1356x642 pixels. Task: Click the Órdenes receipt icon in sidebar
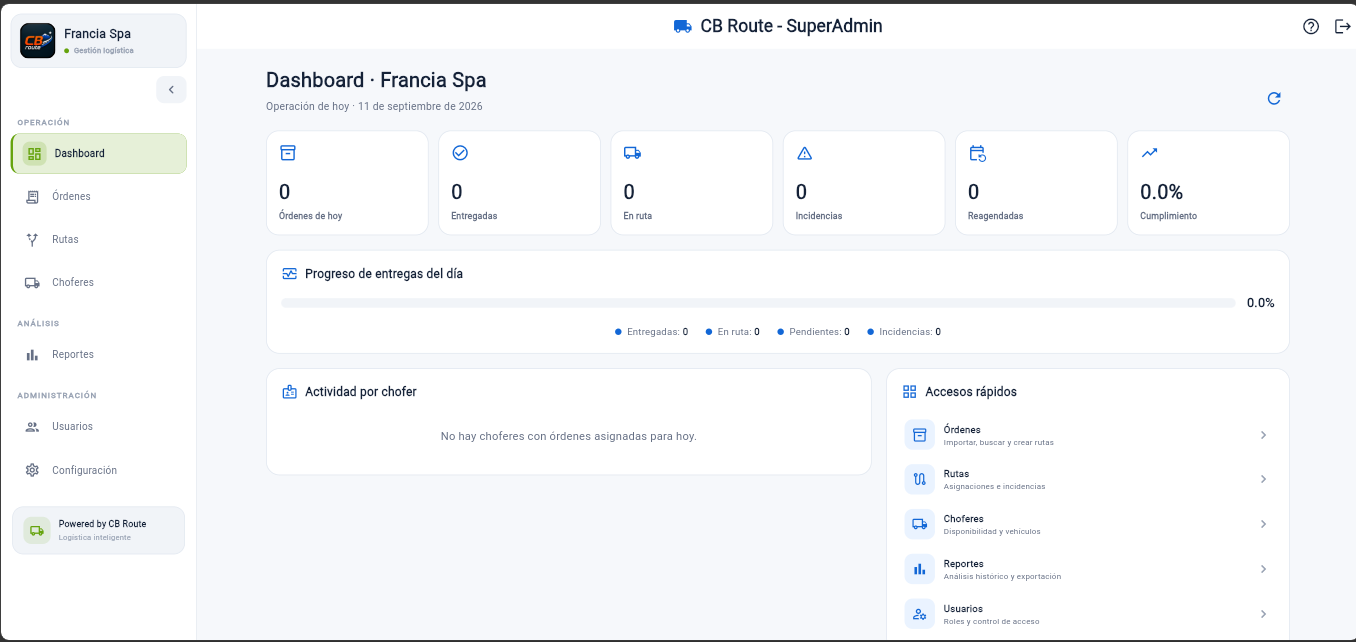[x=32, y=197]
